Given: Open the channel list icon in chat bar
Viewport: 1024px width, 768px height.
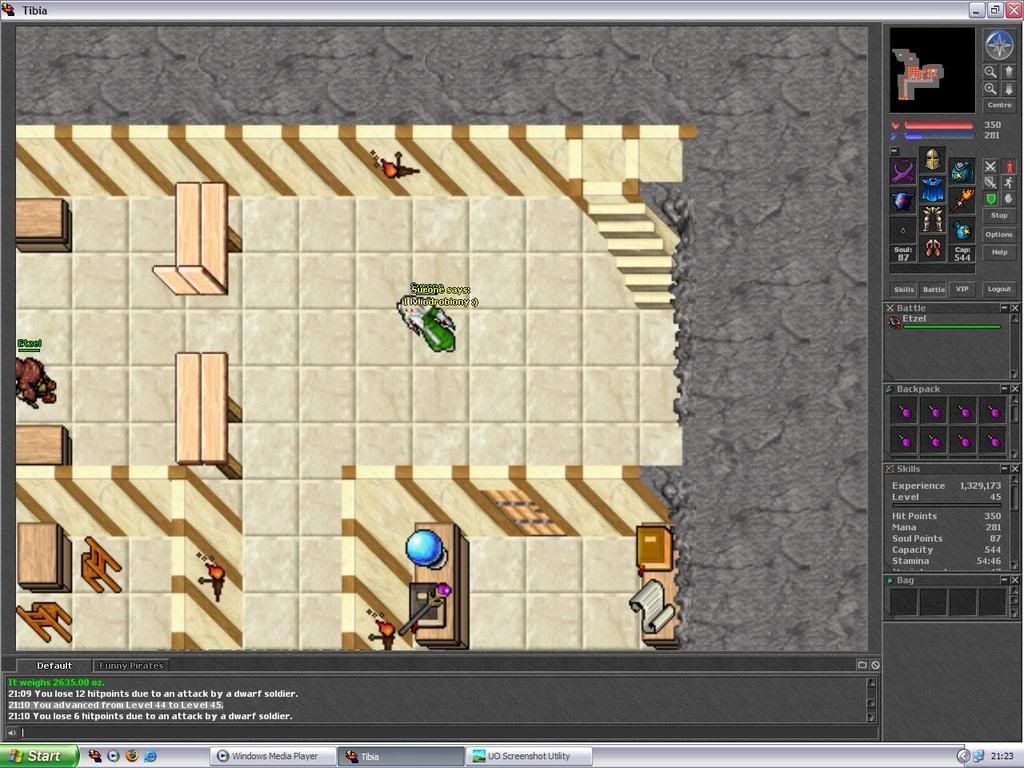Looking at the screenshot, I should pyautogui.click(x=861, y=665).
